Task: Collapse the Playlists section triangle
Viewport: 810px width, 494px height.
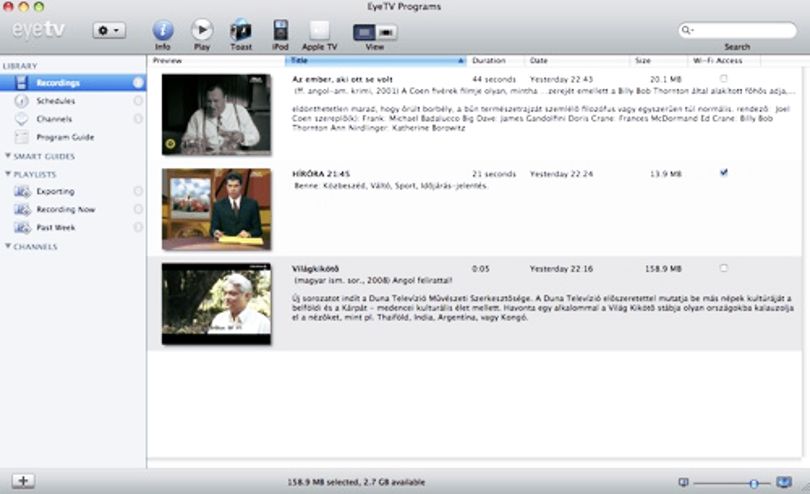Action: (8, 174)
